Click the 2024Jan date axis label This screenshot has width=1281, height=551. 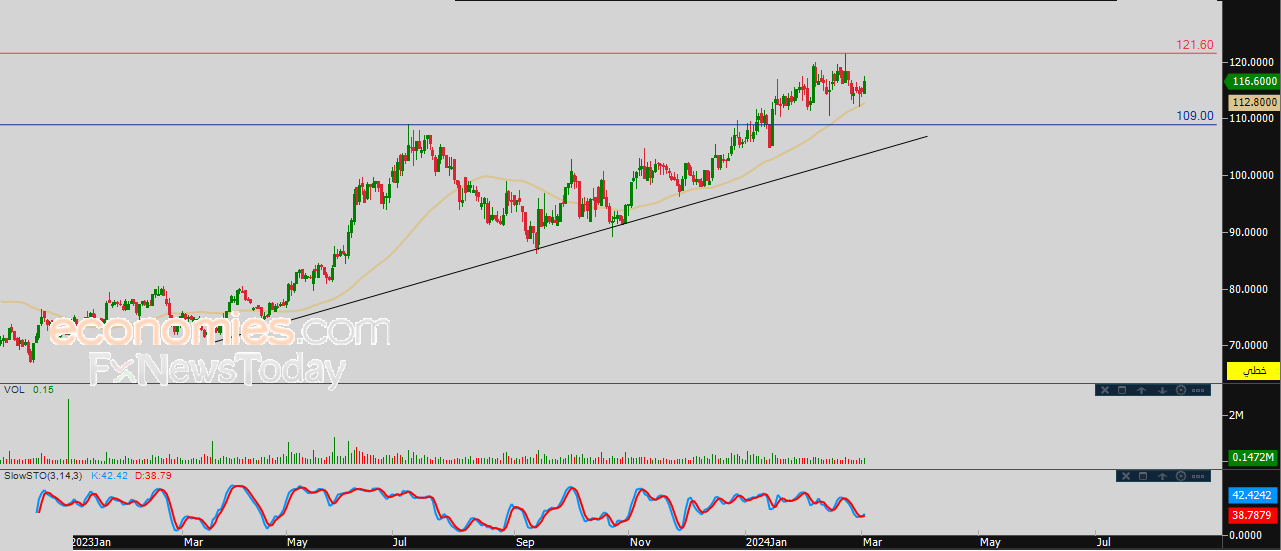point(767,542)
